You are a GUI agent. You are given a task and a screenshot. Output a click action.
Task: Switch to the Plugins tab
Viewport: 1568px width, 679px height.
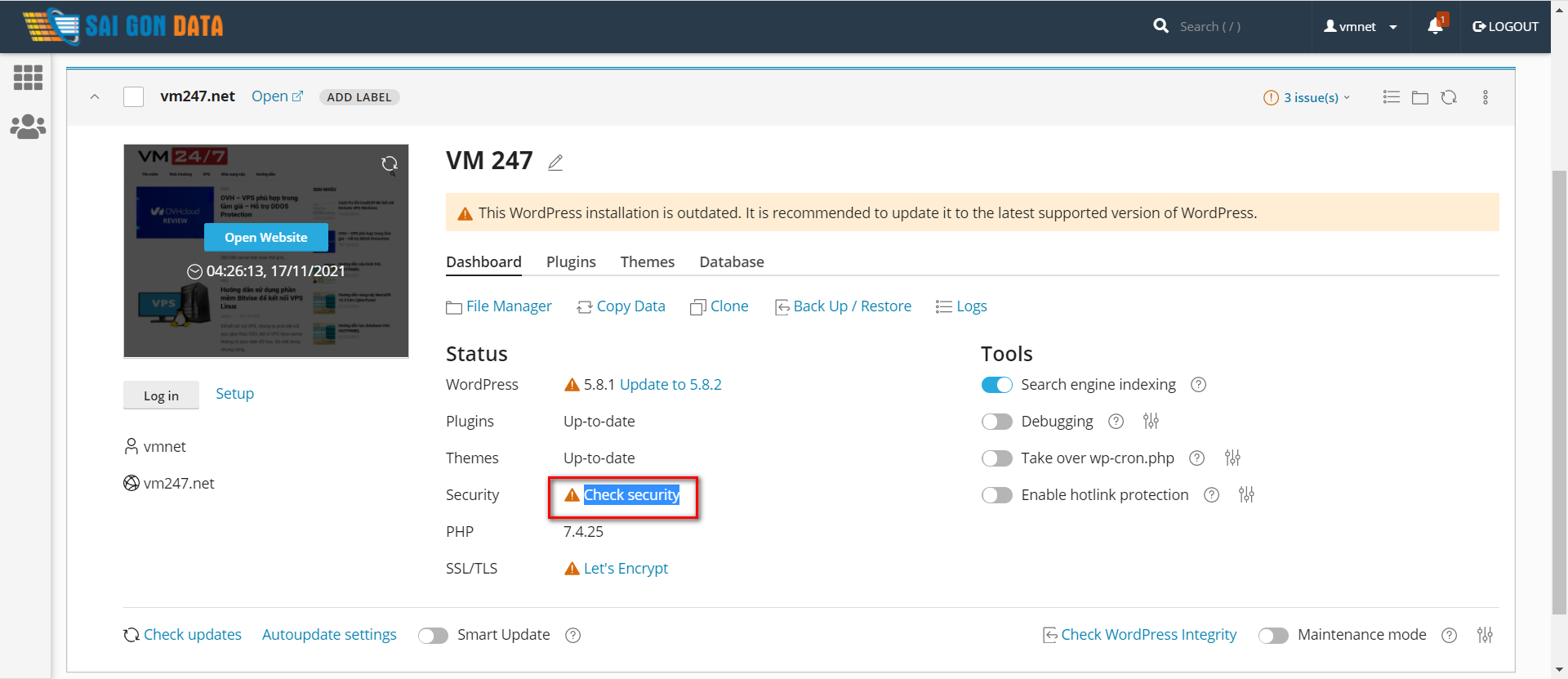point(571,262)
